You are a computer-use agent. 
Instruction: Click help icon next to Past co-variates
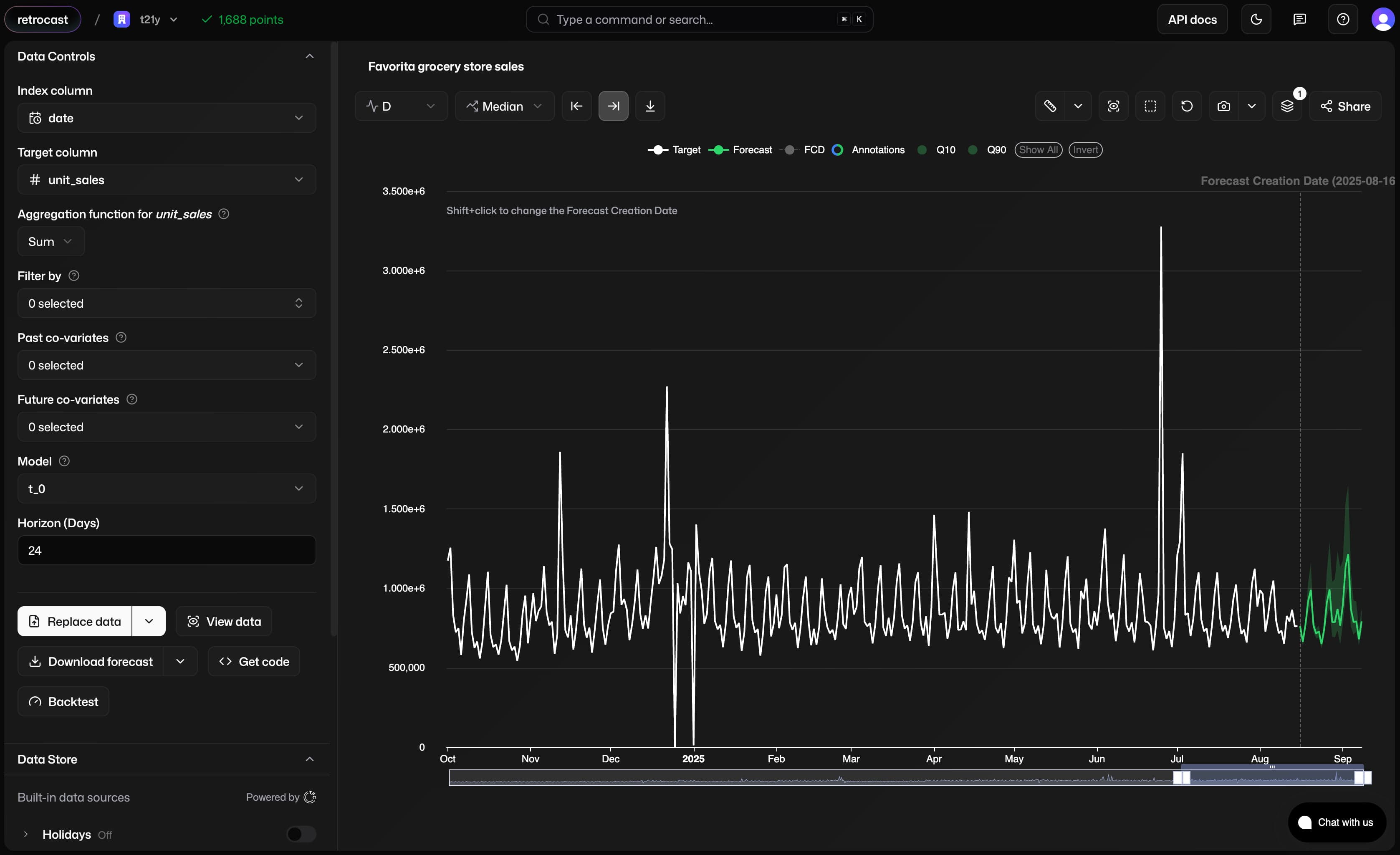click(121, 337)
